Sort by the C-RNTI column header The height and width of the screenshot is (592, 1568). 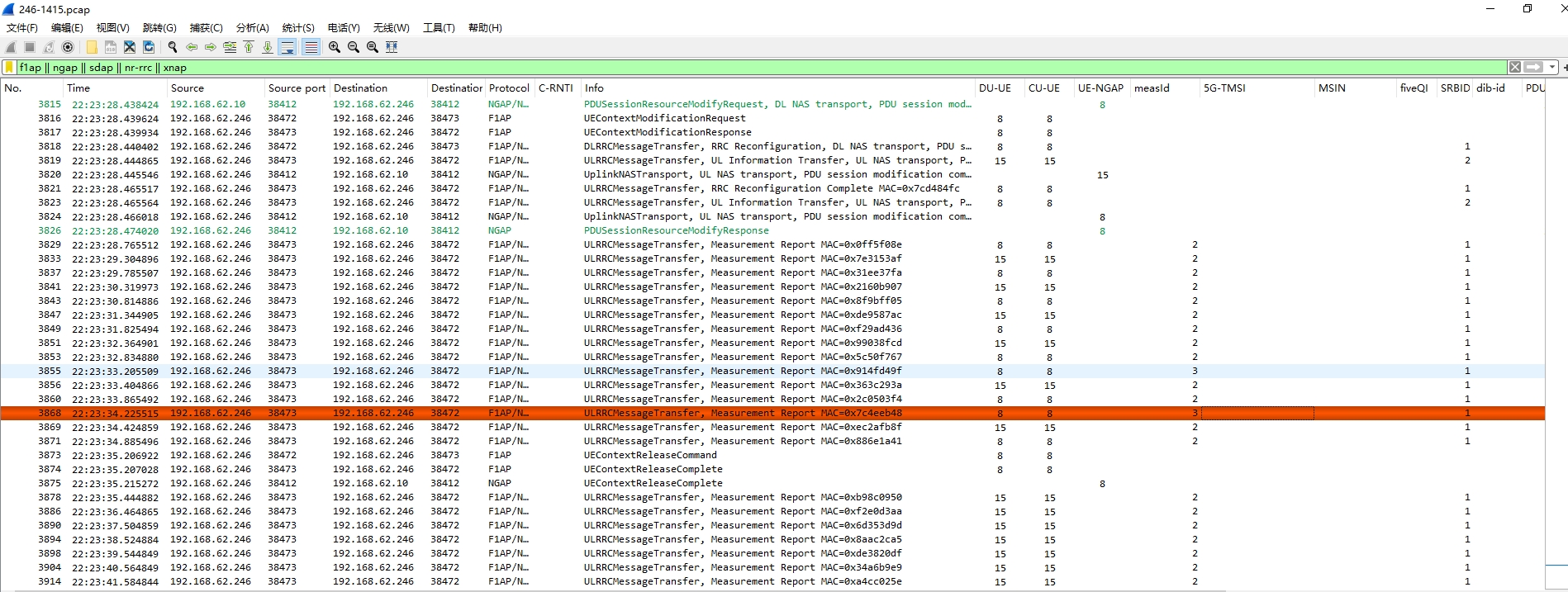pyautogui.click(x=557, y=88)
